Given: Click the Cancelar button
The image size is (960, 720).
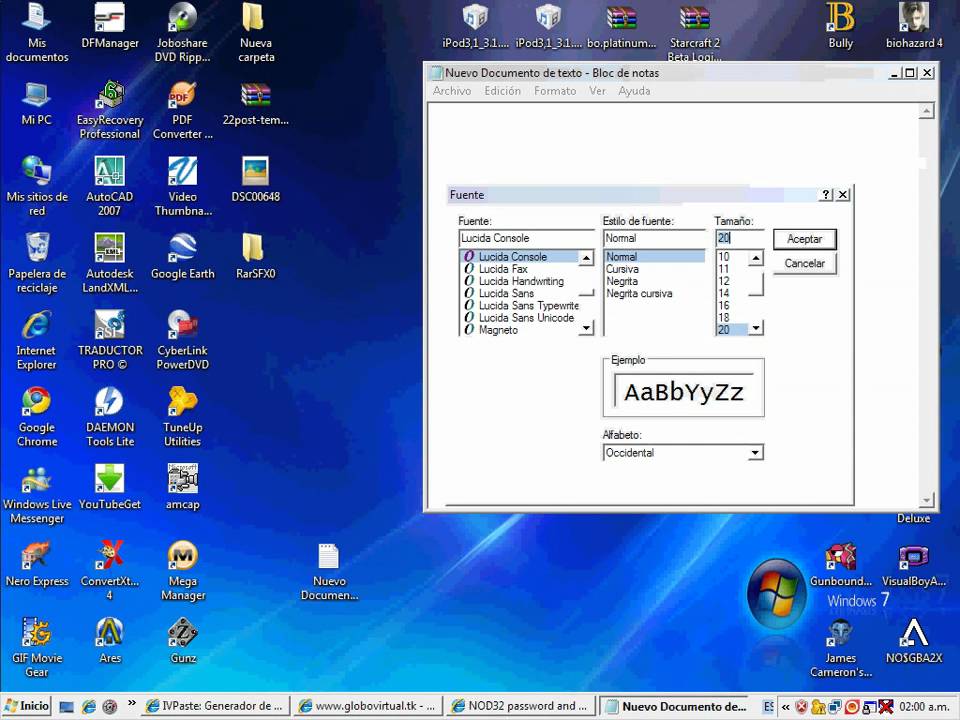Looking at the screenshot, I should 804,263.
